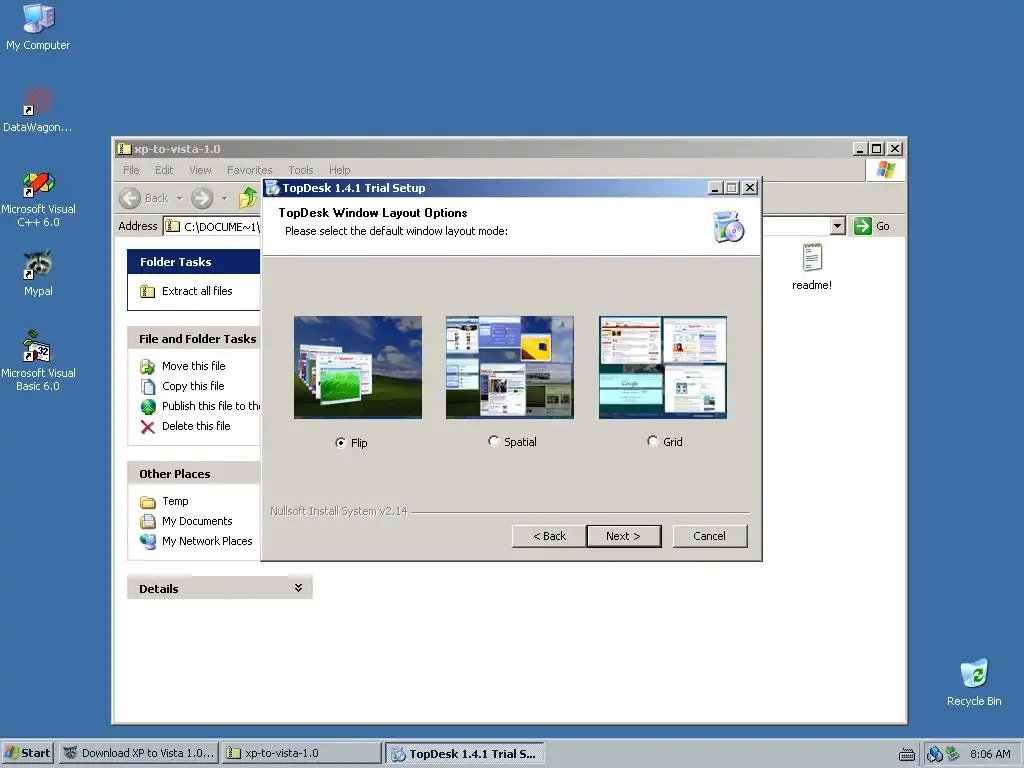1024x768 pixels.
Task: Click Move this file link
Action: 193,366
